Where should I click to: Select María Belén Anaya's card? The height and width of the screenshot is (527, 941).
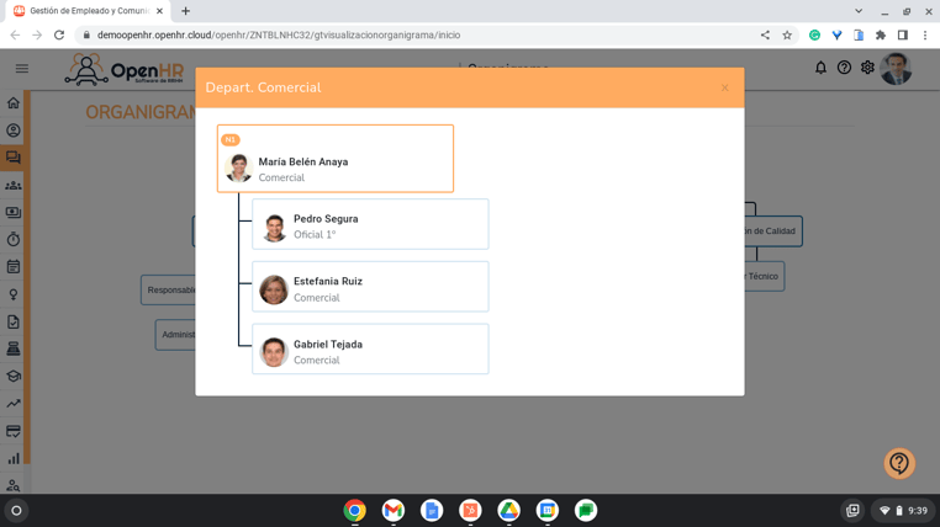tap(335, 159)
